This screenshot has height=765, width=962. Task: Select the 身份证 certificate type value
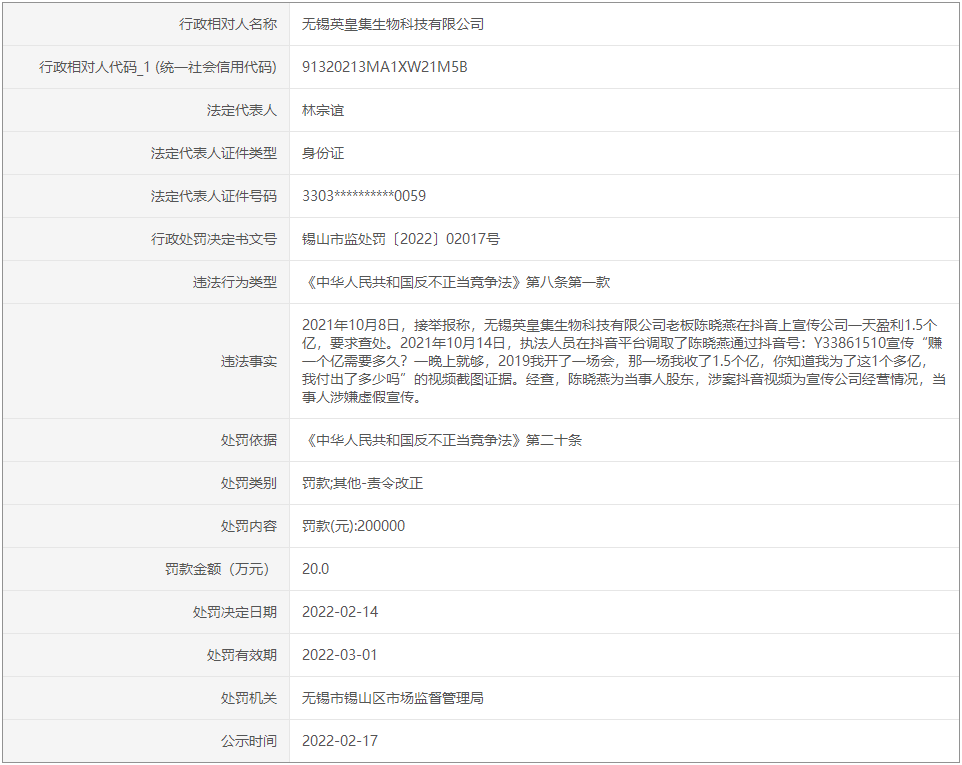(323, 153)
